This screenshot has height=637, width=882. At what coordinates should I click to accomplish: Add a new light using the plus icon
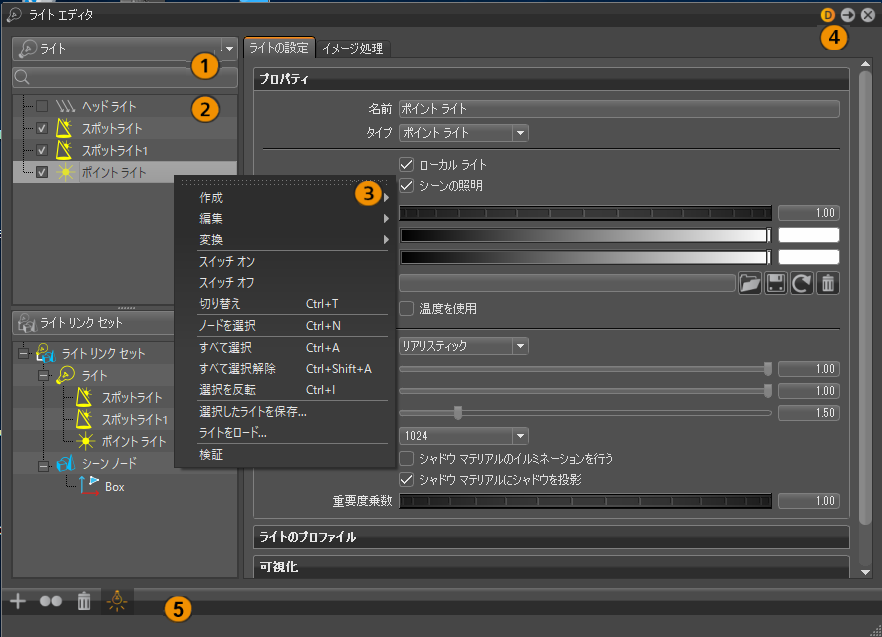(17, 601)
